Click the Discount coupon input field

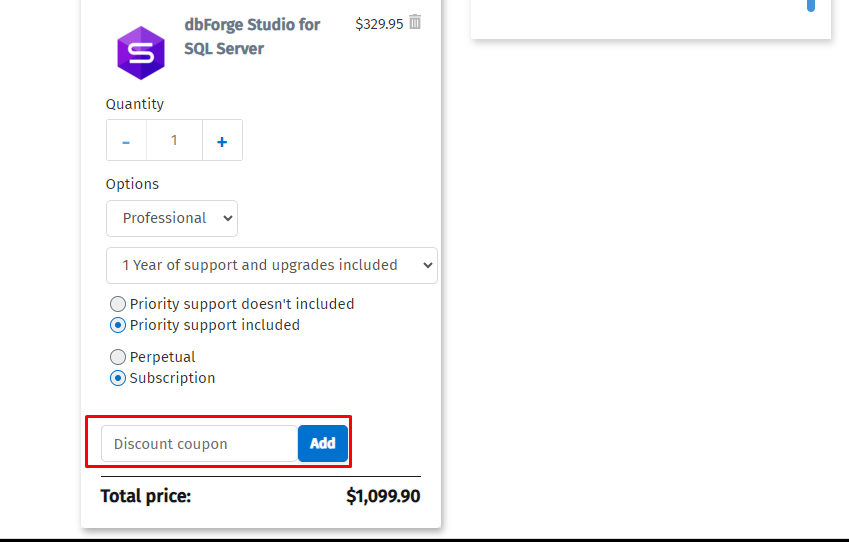[x=199, y=443]
